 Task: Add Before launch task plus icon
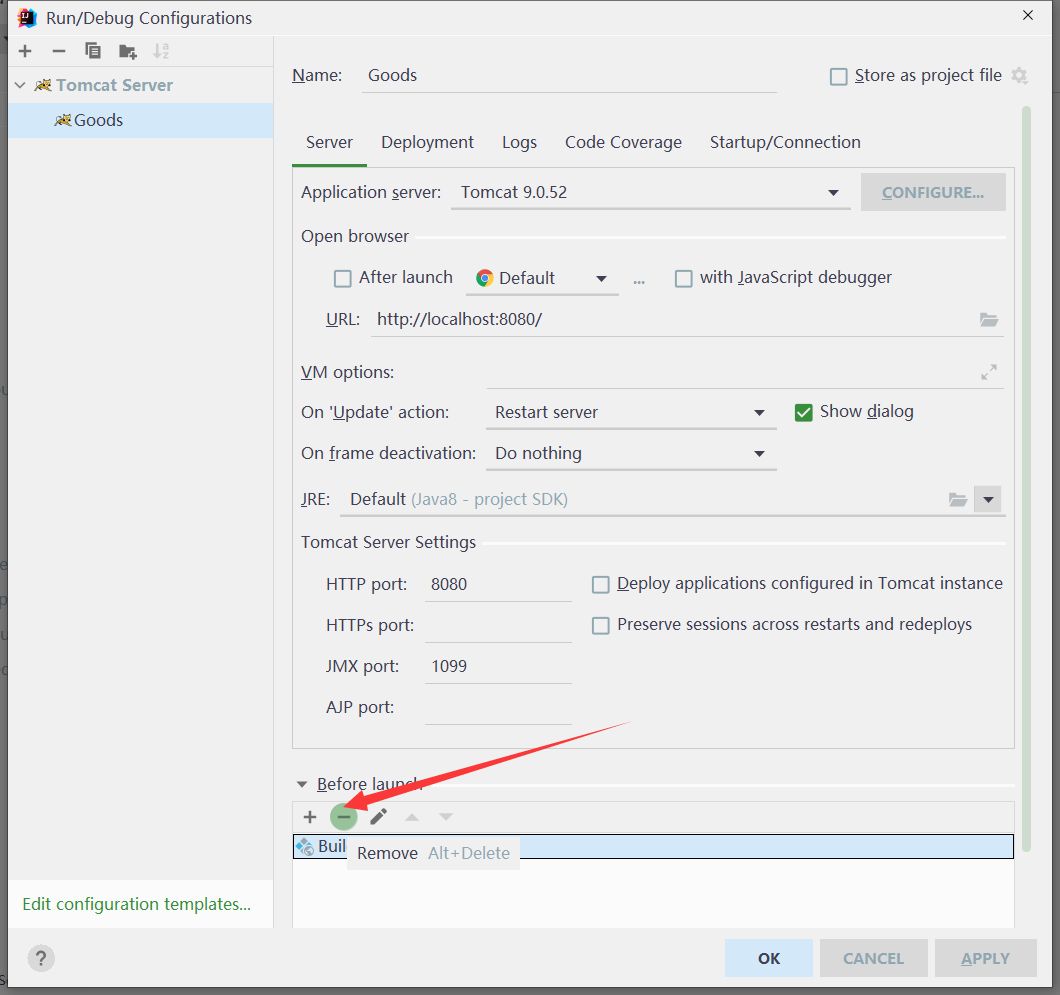point(310,817)
